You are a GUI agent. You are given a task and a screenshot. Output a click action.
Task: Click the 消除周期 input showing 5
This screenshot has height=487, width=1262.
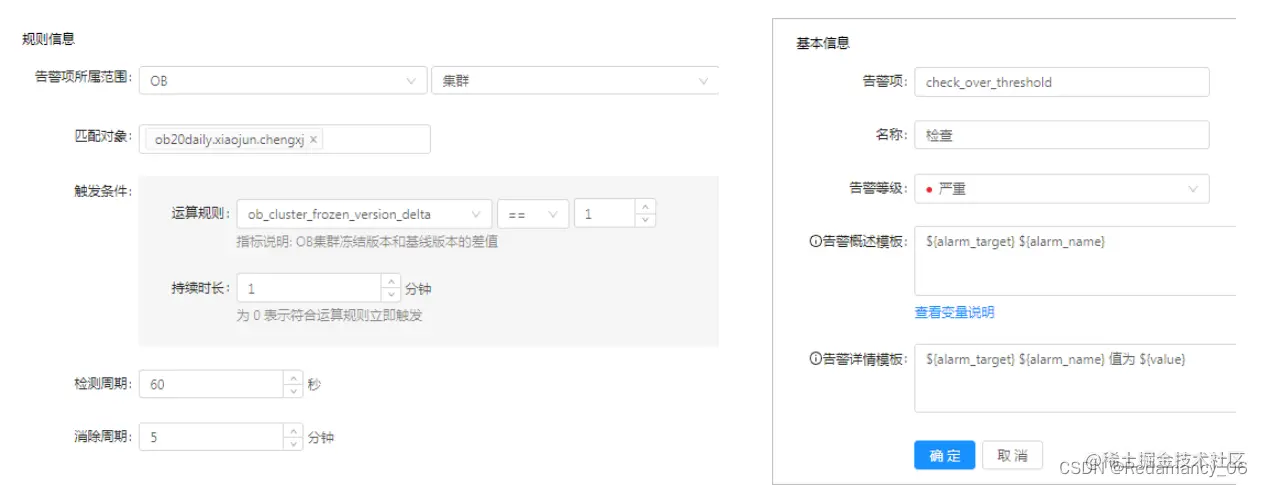[211, 437]
